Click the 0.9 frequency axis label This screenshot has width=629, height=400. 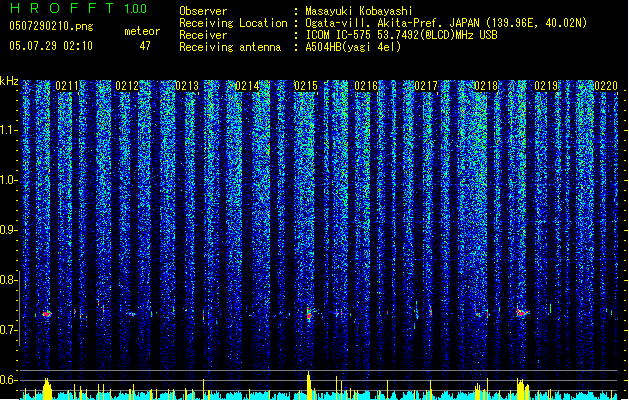(8, 230)
